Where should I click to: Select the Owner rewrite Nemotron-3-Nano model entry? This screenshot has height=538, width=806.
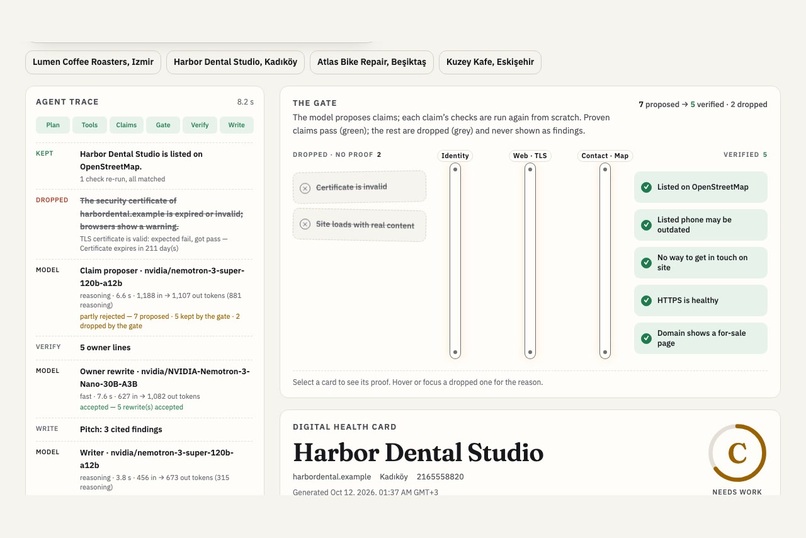tap(144, 388)
